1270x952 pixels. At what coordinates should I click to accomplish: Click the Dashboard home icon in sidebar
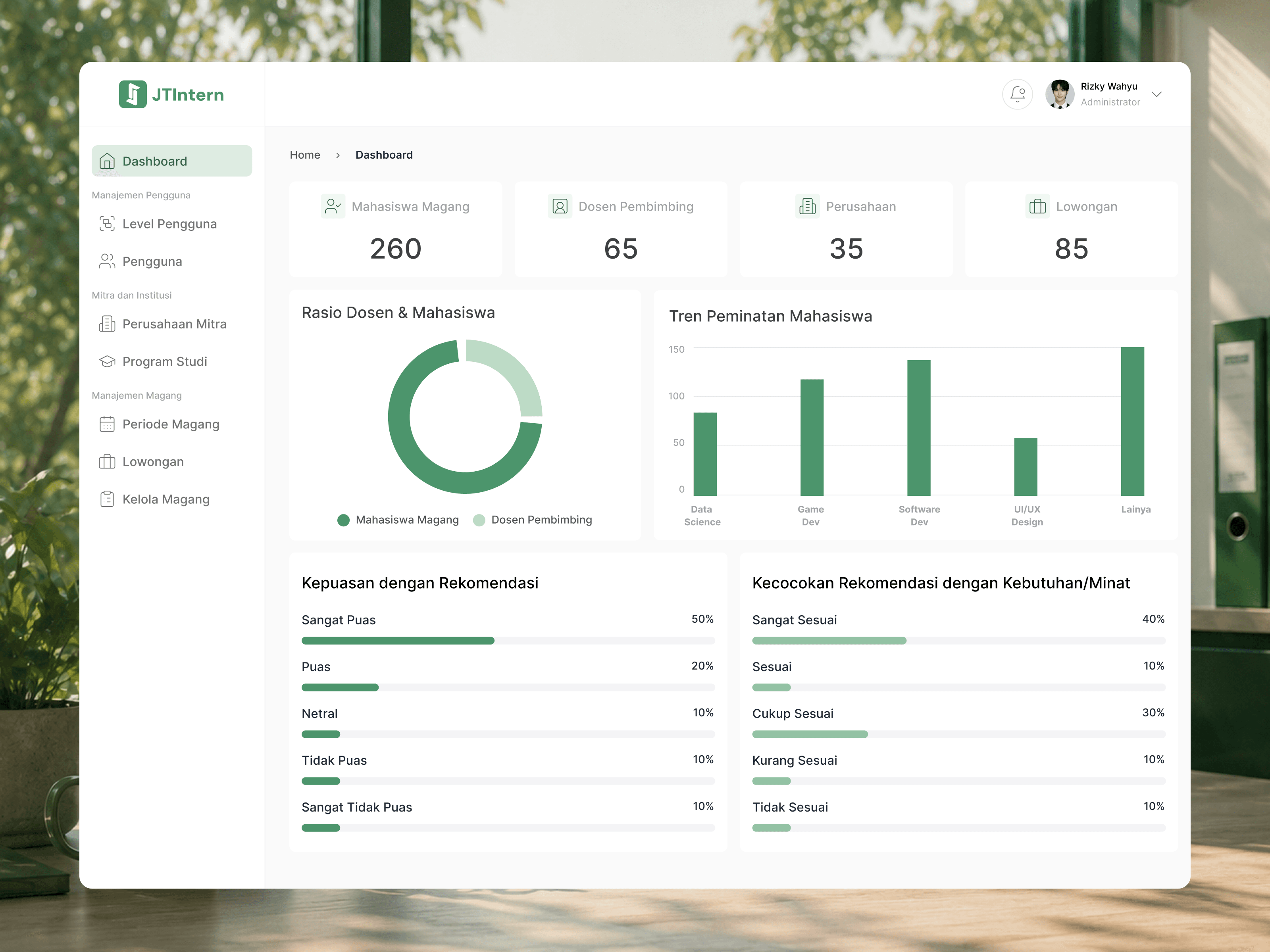tap(107, 161)
